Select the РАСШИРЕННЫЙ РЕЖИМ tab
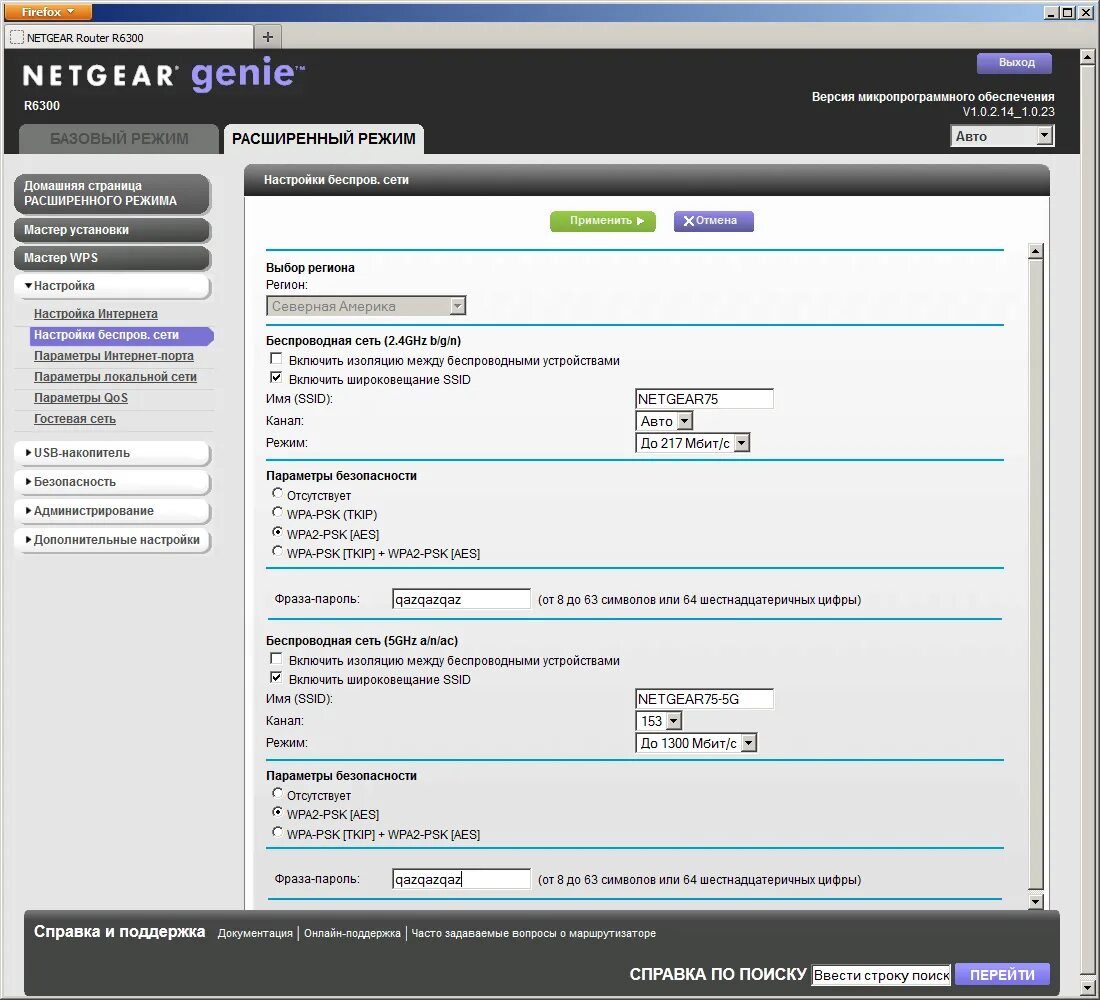1100x1000 pixels. pos(323,138)
